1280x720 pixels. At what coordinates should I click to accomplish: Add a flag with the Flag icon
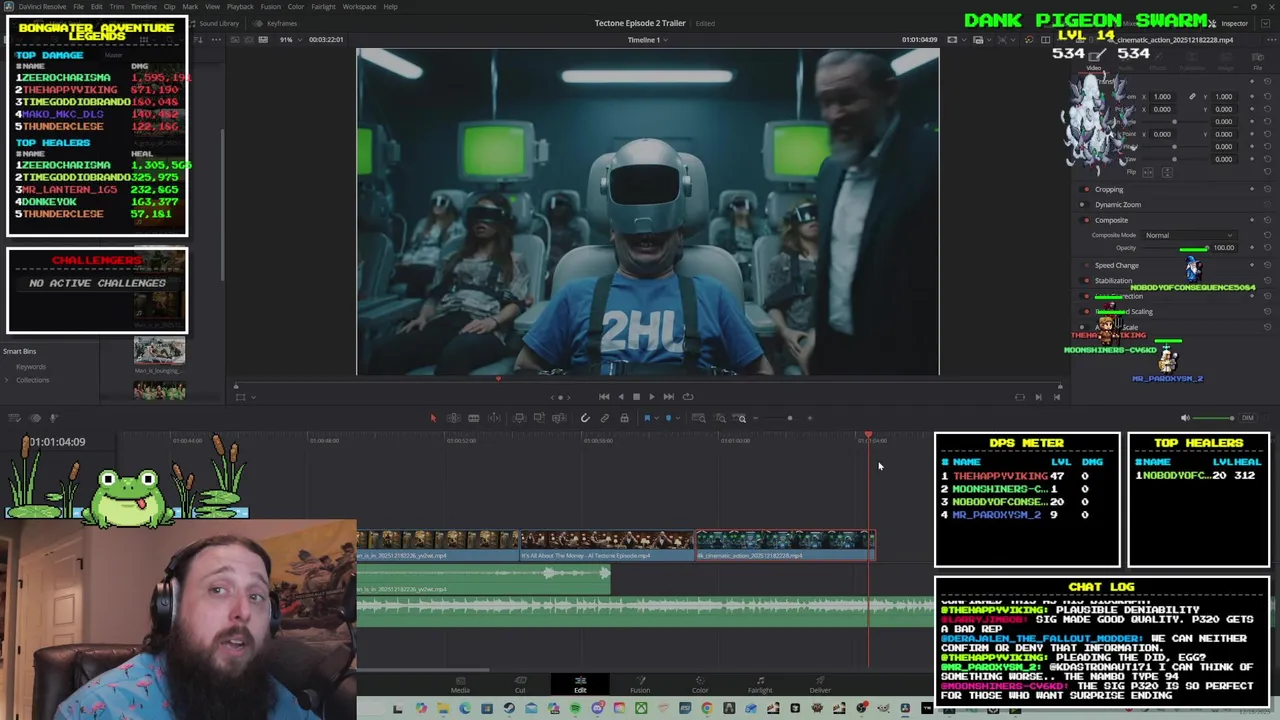pyautogui.click(x=647, y=418)
